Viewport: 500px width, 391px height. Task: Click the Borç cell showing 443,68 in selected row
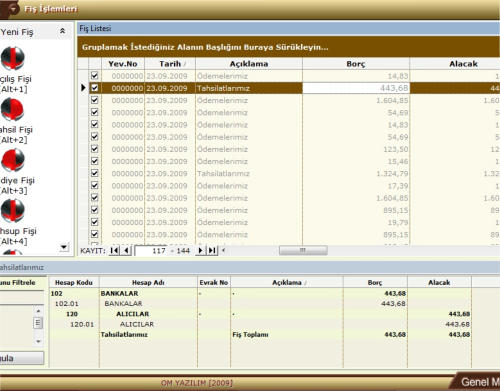tap(356, 88)
